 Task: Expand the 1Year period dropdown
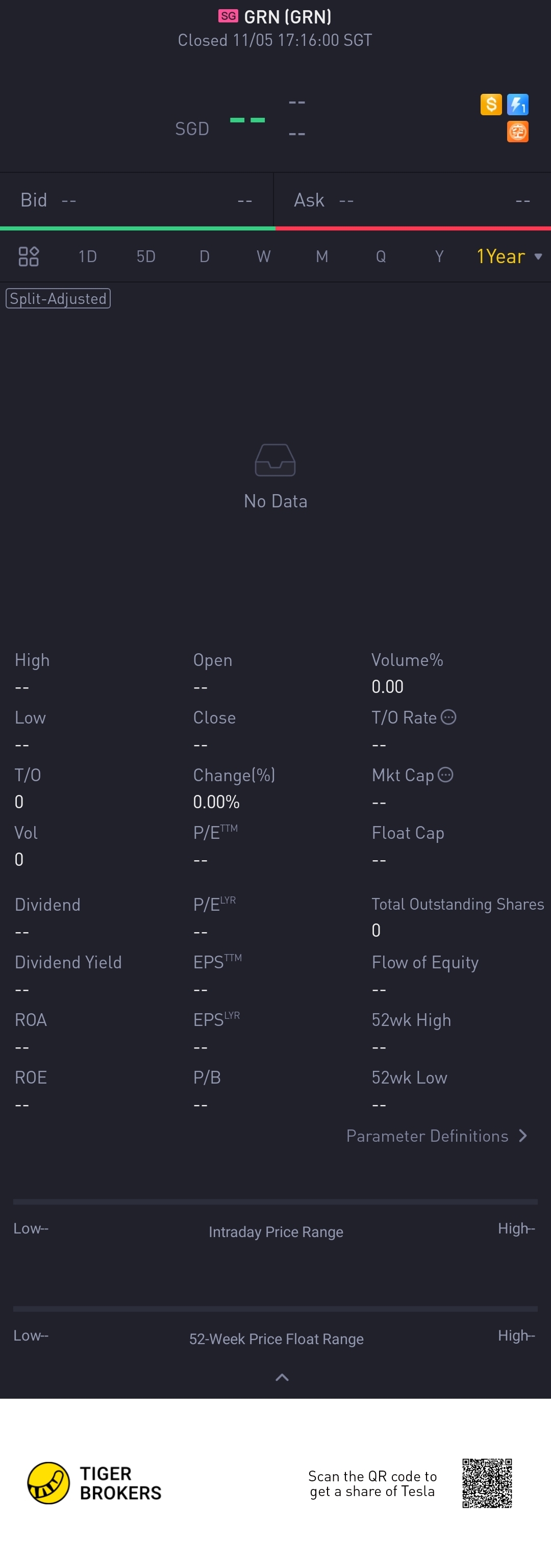(x=509, y=256)
